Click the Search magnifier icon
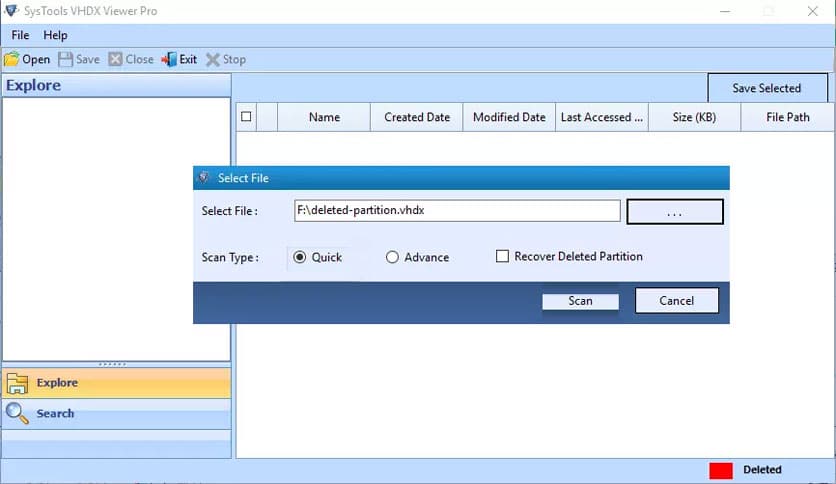 tap(17, 414)
